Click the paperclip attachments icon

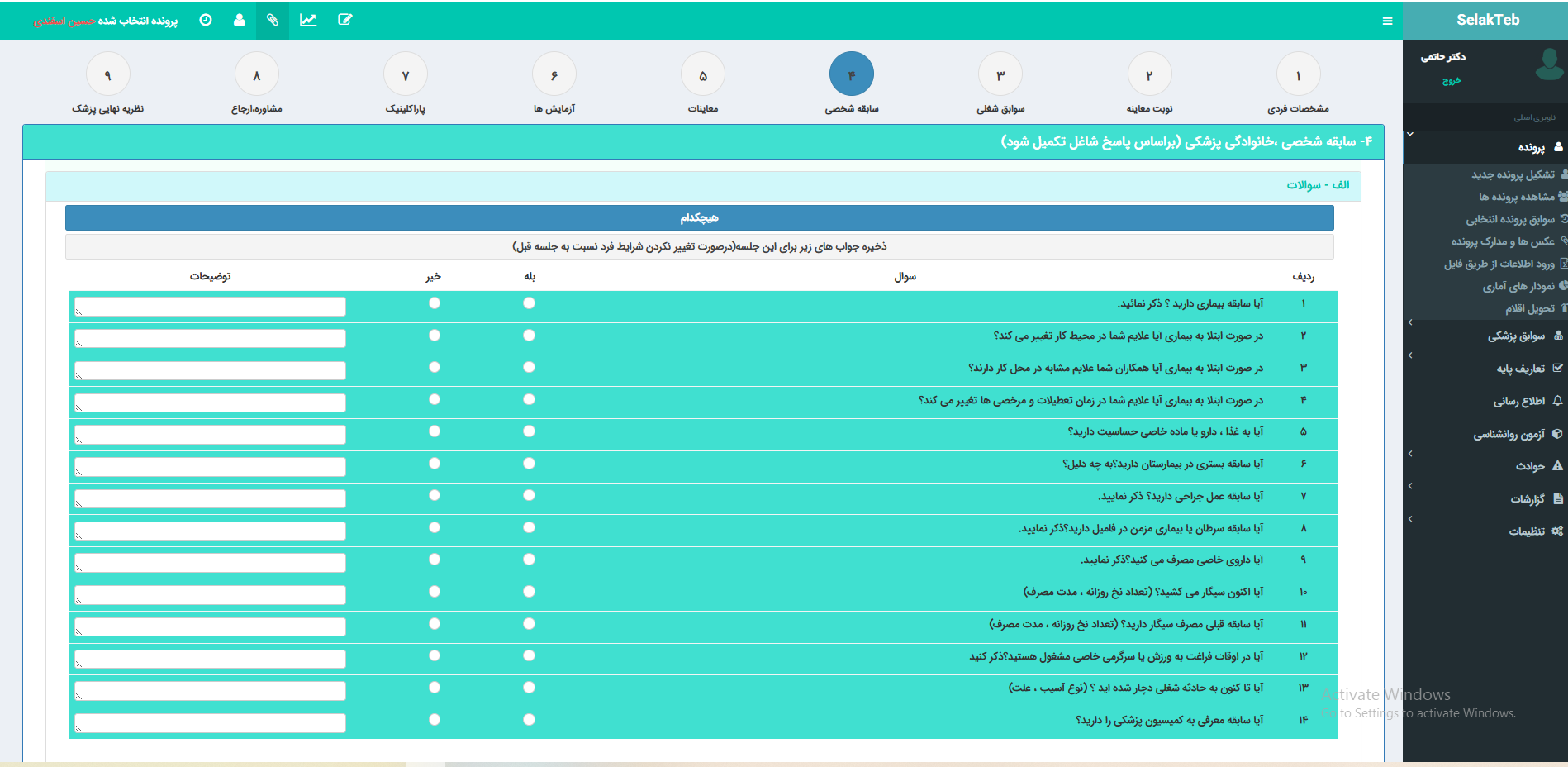[x=273, y=20]
